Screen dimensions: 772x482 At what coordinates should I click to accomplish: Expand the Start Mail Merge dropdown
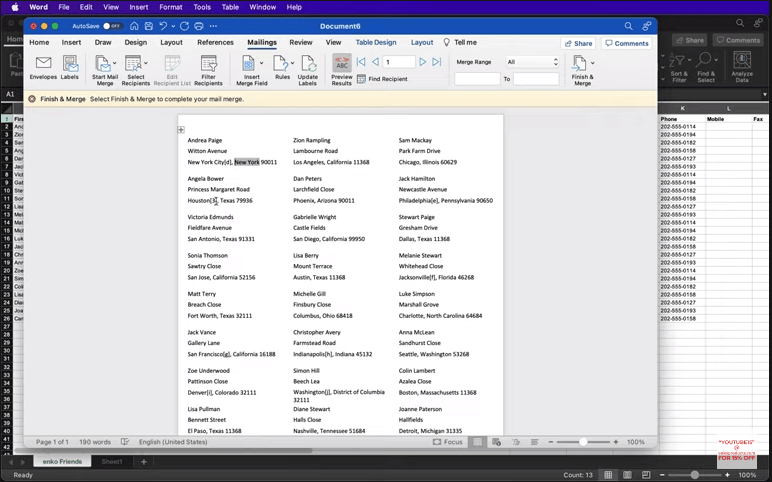(x=115, y=63)
